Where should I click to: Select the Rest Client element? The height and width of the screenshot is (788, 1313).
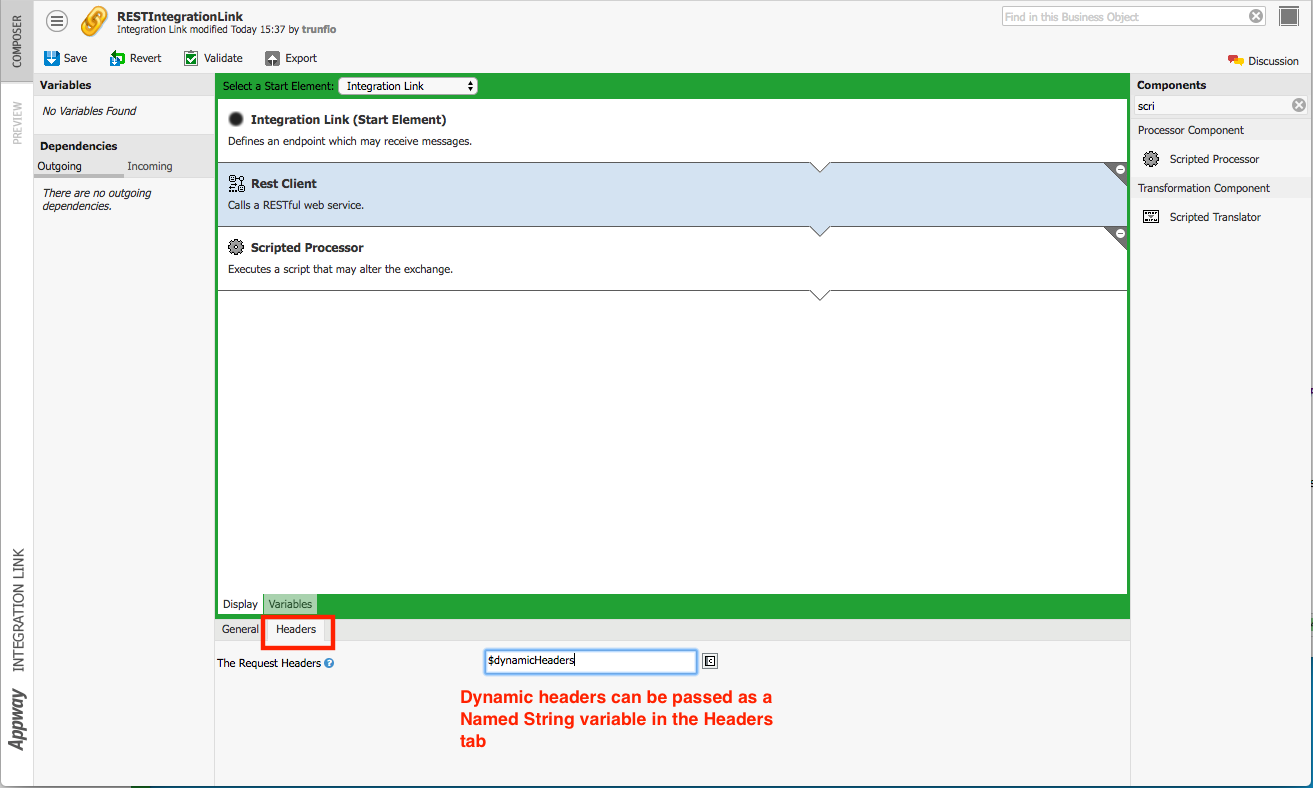coord(672,194)
